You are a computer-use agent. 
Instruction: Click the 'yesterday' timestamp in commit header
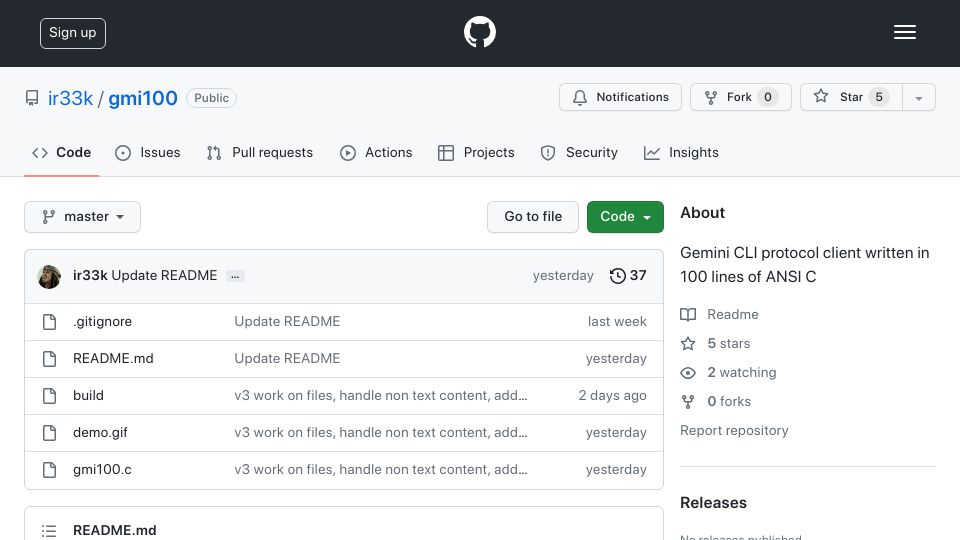(563, 276)
